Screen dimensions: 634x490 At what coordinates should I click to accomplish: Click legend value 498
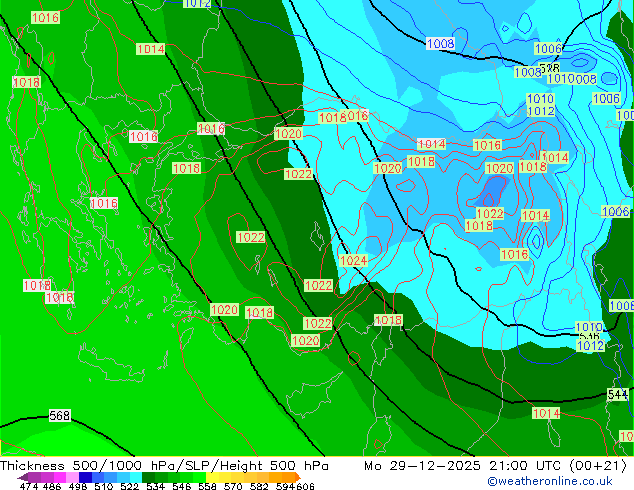pos(77,486)
